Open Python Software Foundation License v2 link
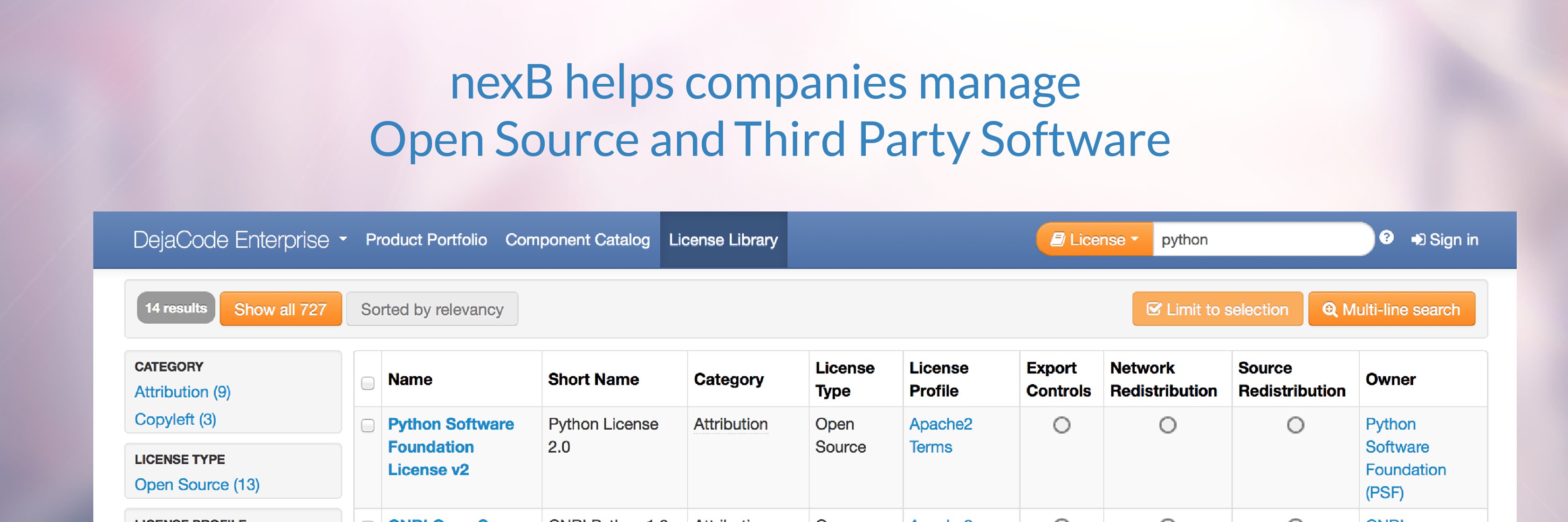Screen dimensions: 1568x522 tap(451, 447)
